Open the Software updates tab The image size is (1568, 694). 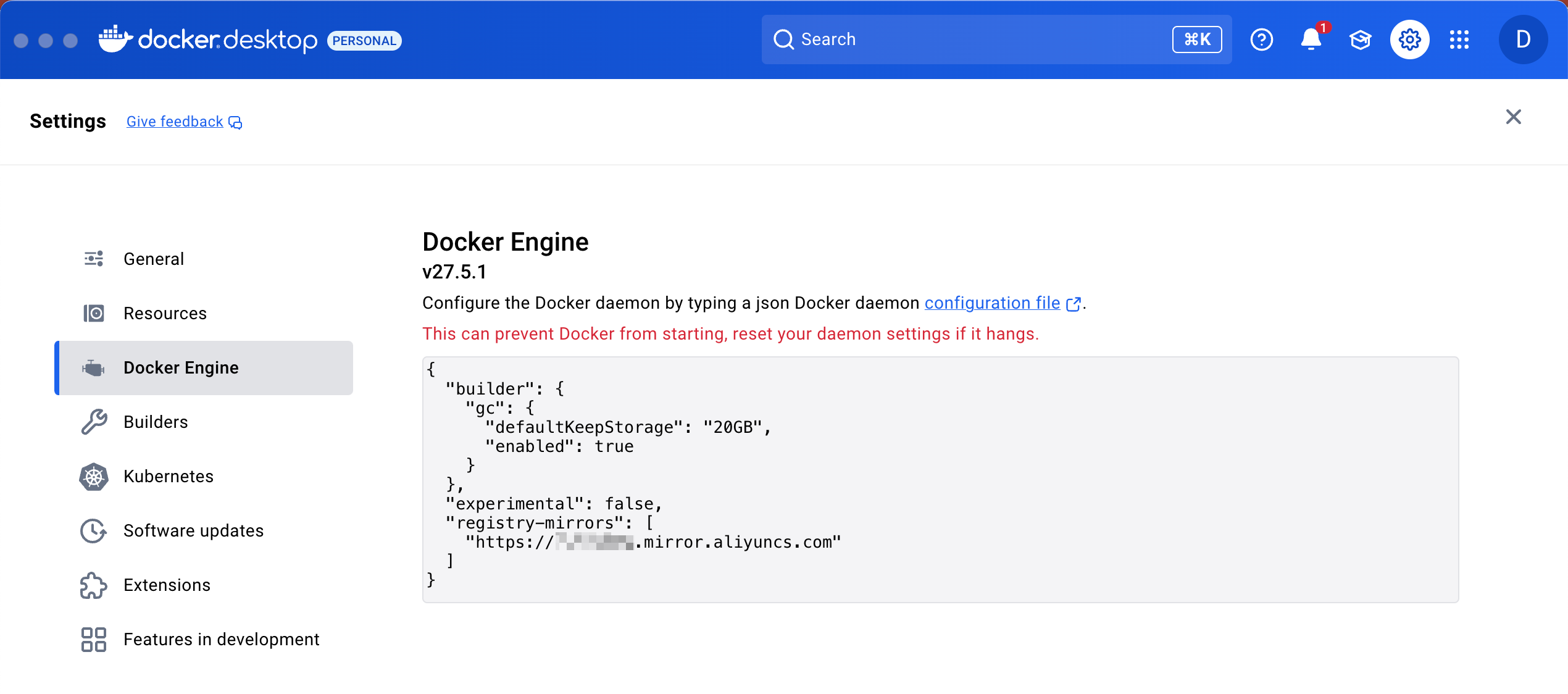[x=204, y=530]
